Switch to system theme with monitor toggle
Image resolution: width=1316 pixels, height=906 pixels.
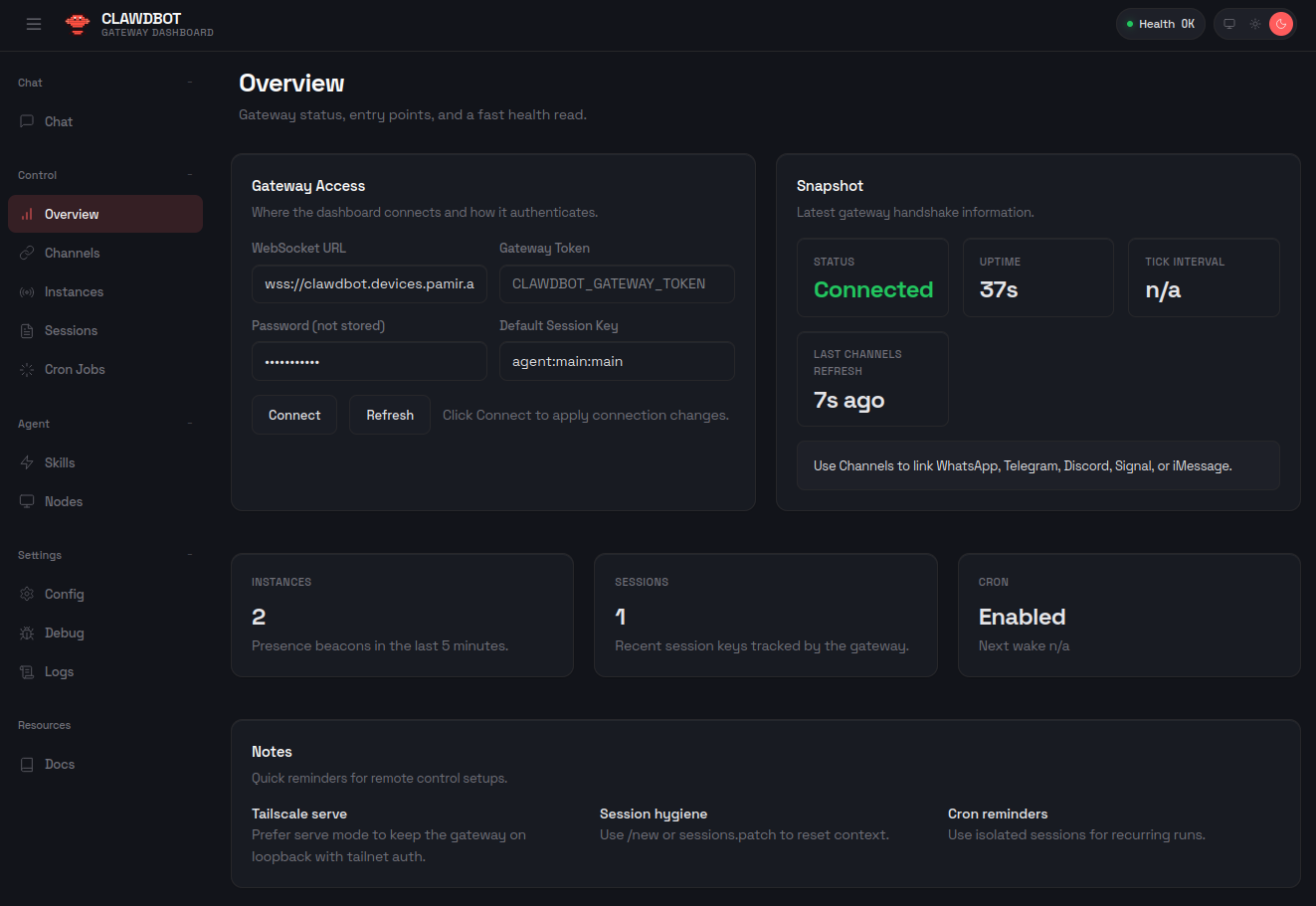(1229, 24)
